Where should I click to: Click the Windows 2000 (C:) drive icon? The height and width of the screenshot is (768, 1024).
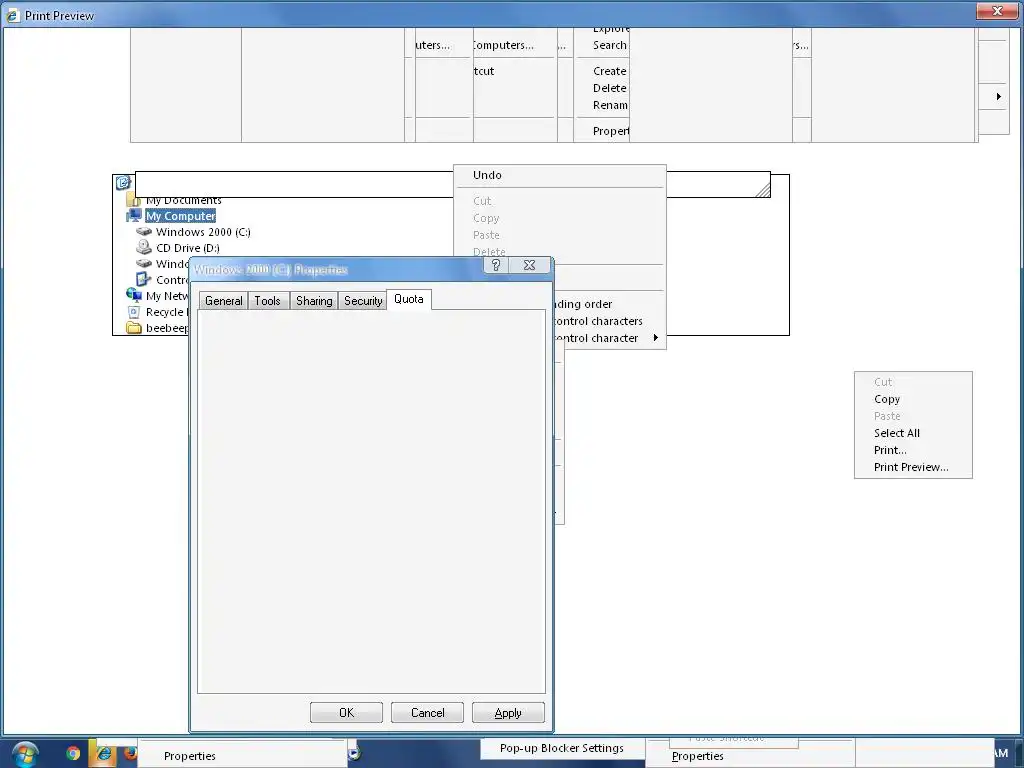pos(144,232)
